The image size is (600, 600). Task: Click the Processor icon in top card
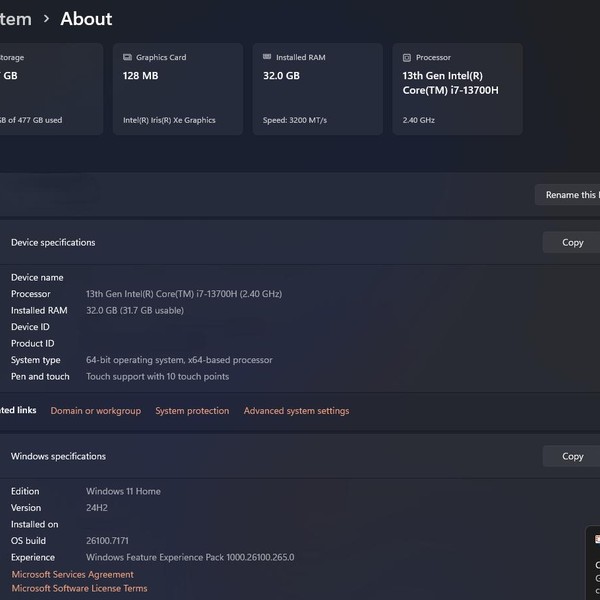point(407,58)
